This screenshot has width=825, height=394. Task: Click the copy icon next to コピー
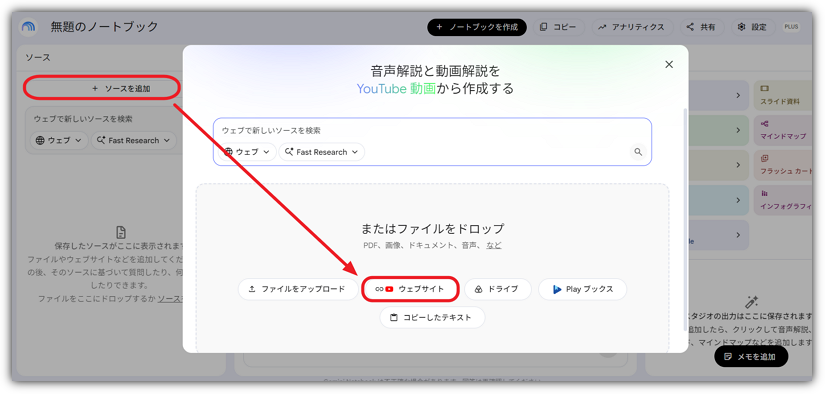pos(544,27)
